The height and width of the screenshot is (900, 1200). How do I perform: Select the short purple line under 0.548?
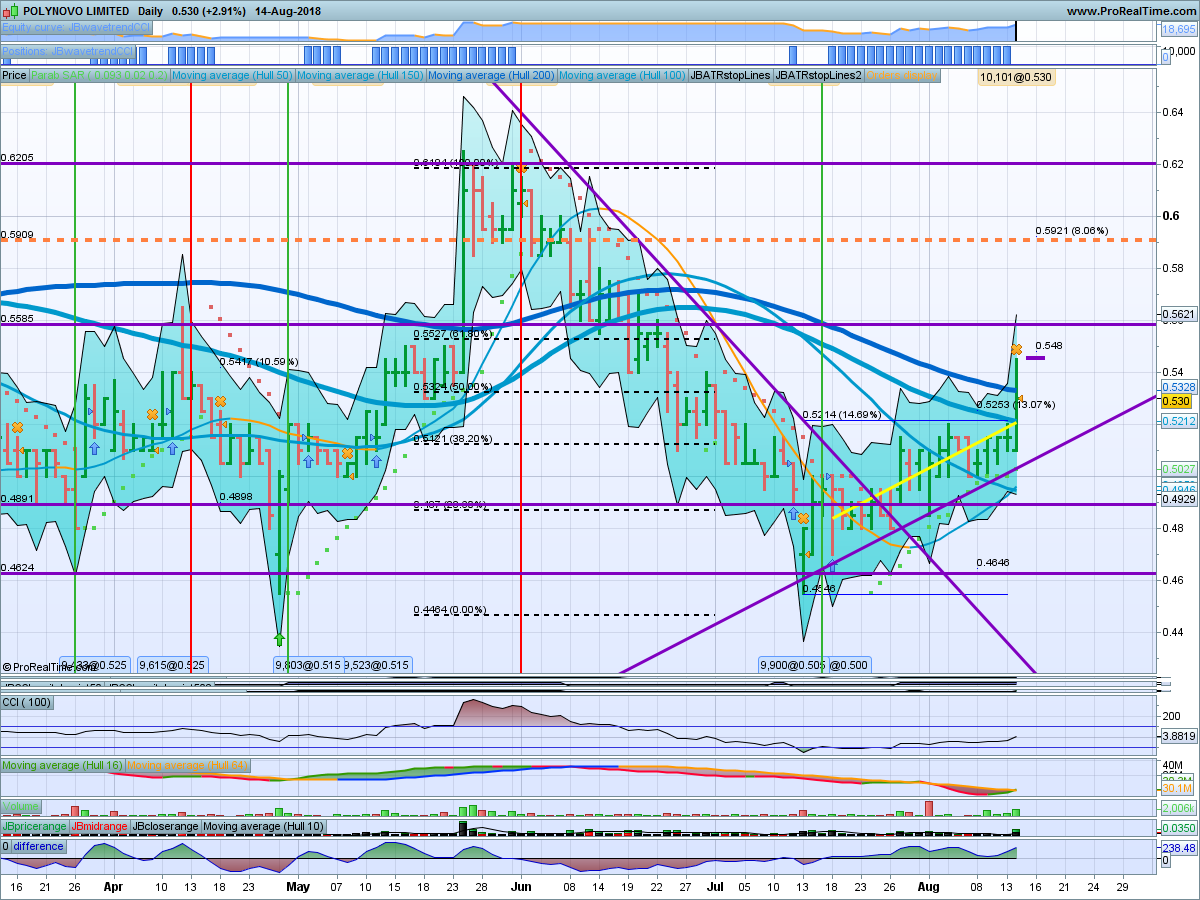[x=1036, y=356]
